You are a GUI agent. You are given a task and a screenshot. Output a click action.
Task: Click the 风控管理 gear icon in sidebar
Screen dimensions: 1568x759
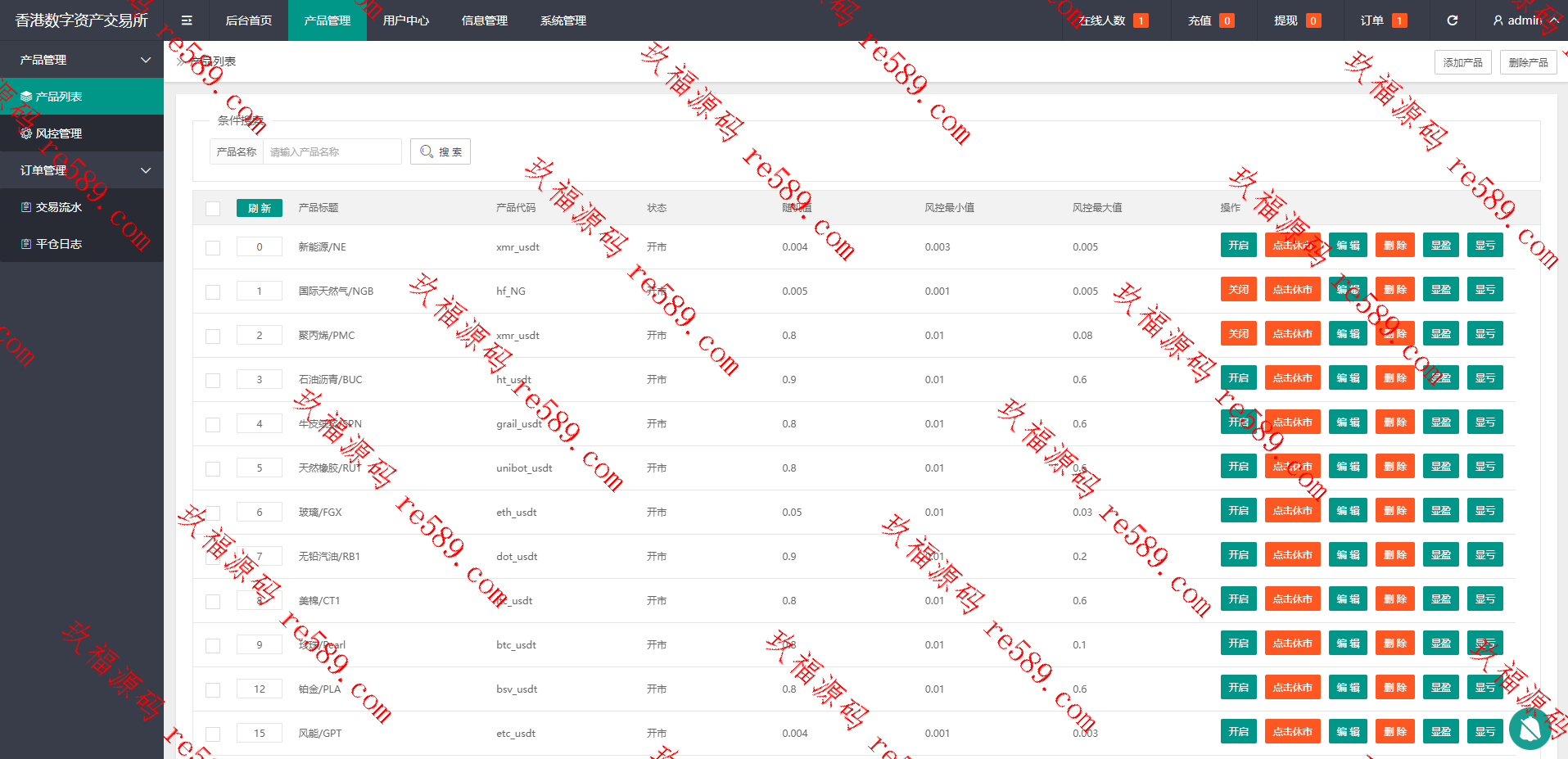point(26,133)
